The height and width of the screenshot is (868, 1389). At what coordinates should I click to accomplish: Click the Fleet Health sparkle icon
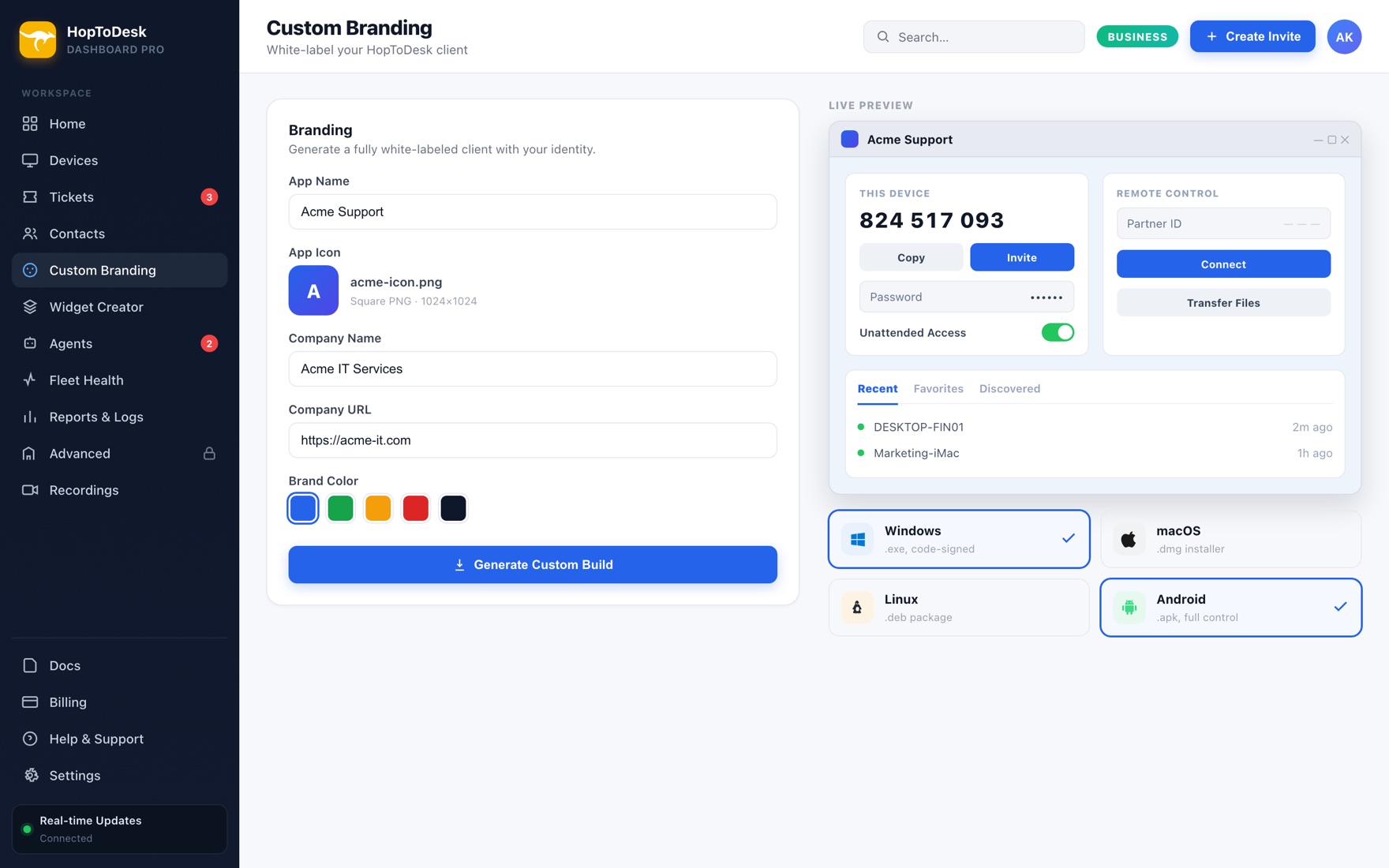[30, 380]
